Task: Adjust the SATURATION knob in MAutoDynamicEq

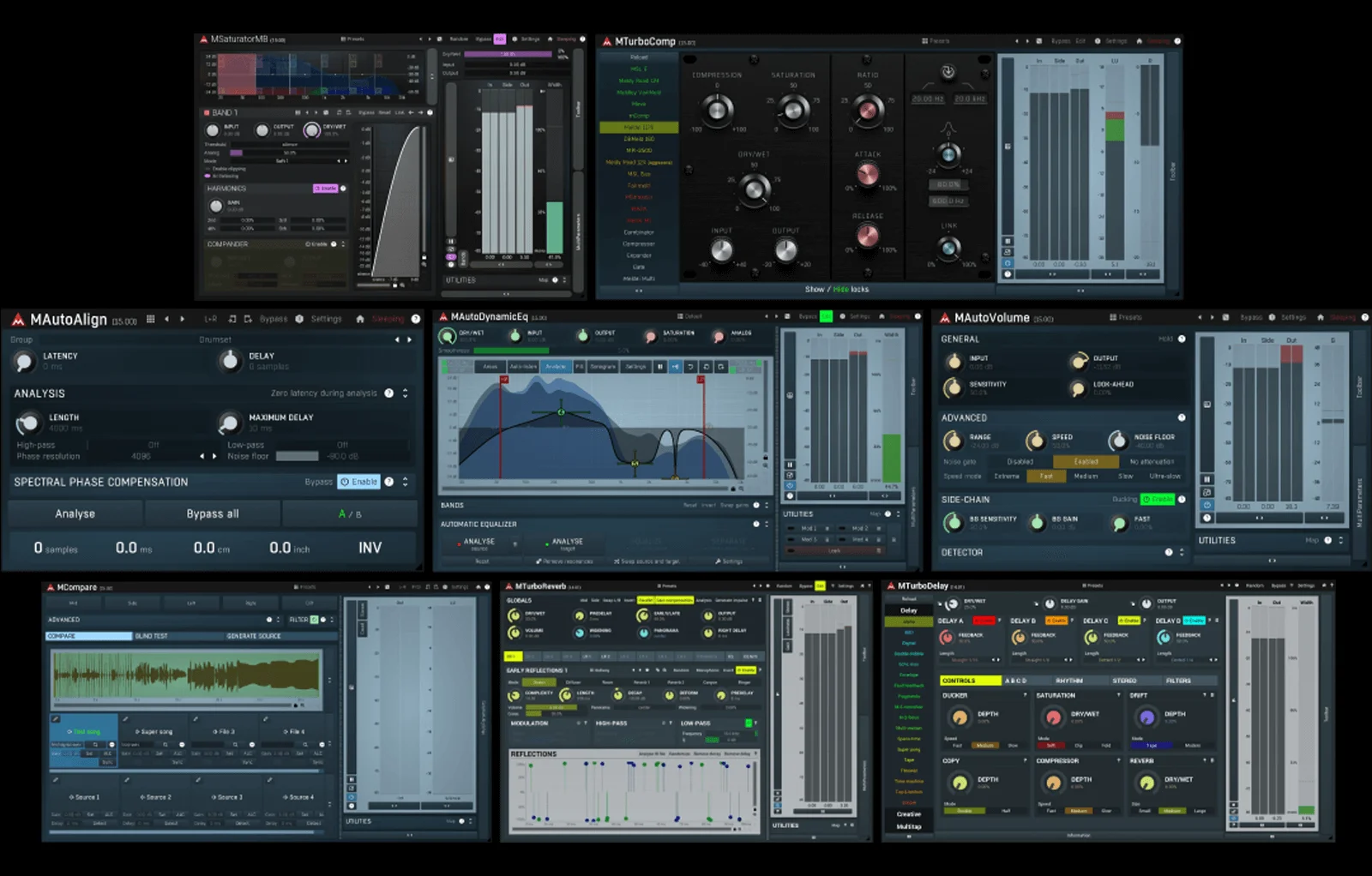Action: tap(651, 336)
